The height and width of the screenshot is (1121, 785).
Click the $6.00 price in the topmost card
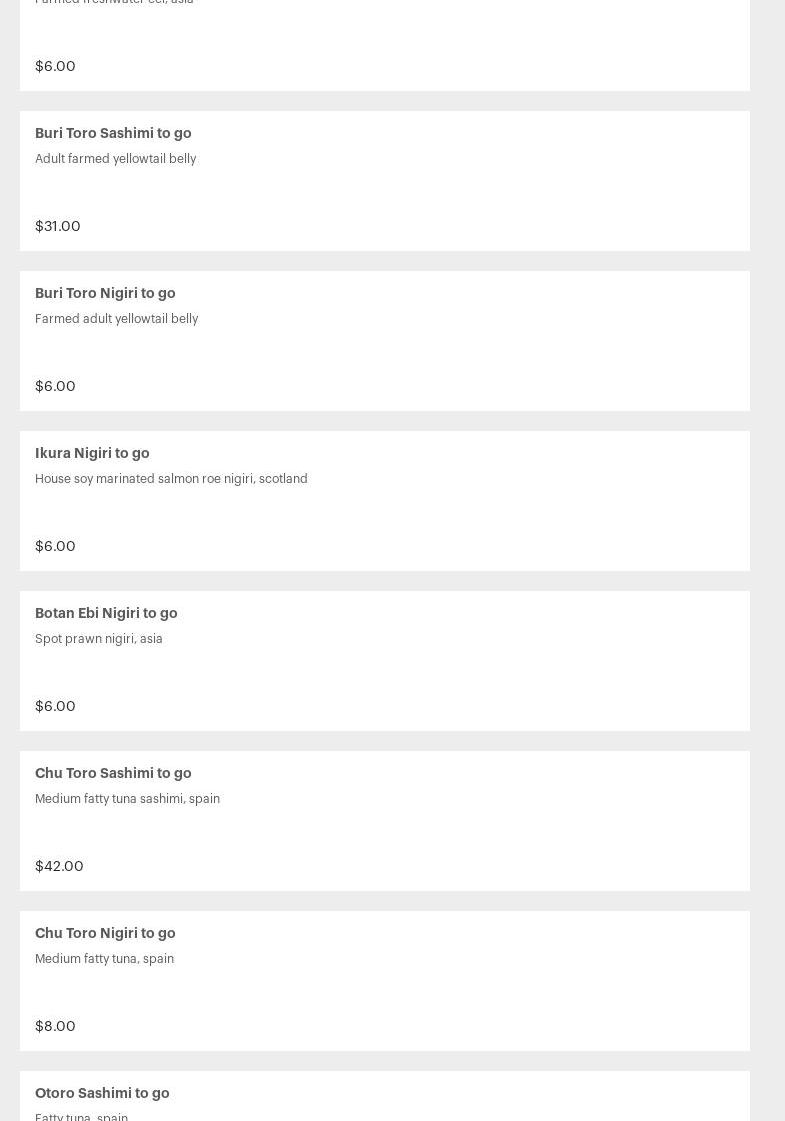(55, 66)
